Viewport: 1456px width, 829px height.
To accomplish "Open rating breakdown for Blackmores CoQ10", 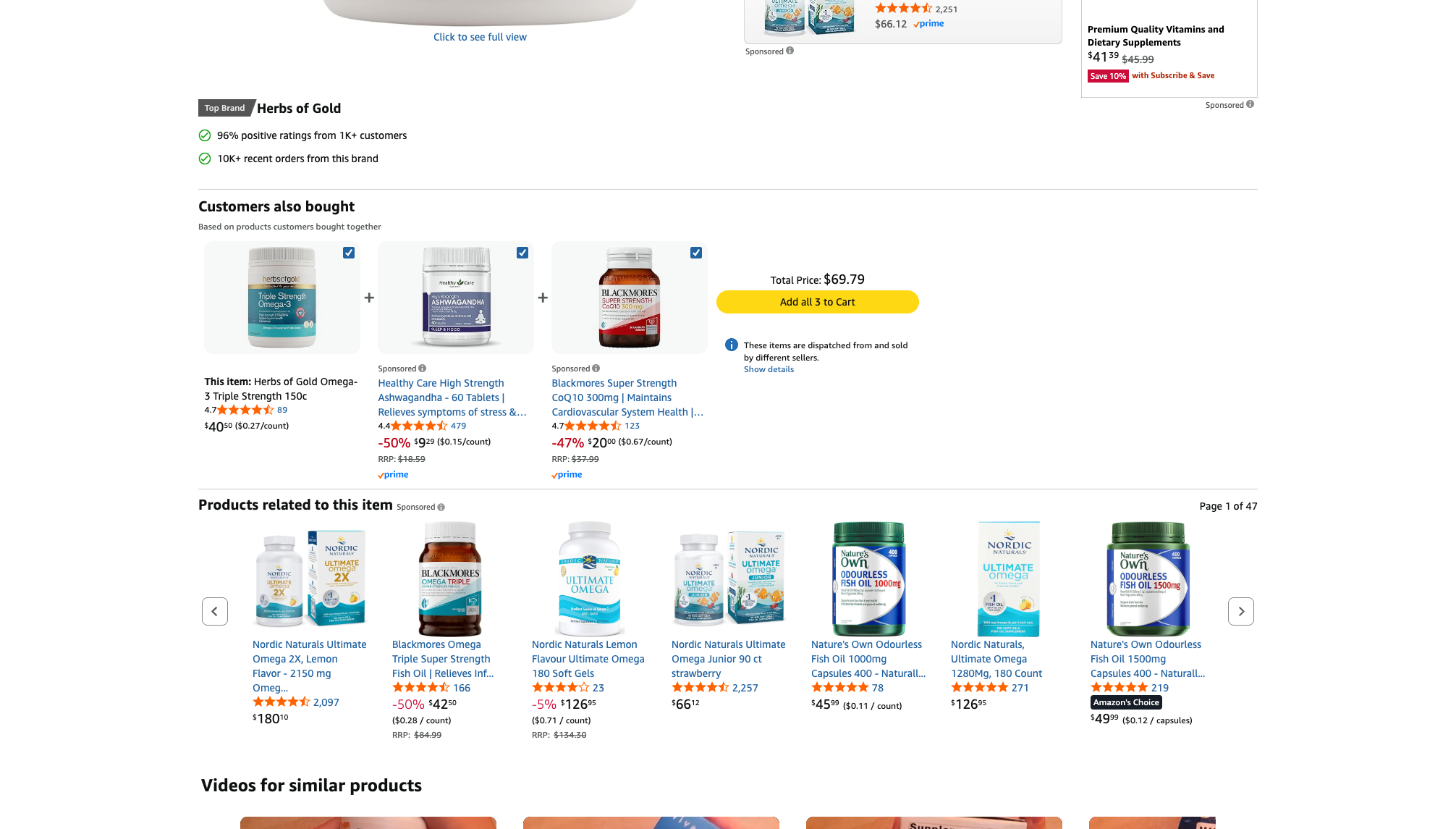I will [x=593, y=426].
